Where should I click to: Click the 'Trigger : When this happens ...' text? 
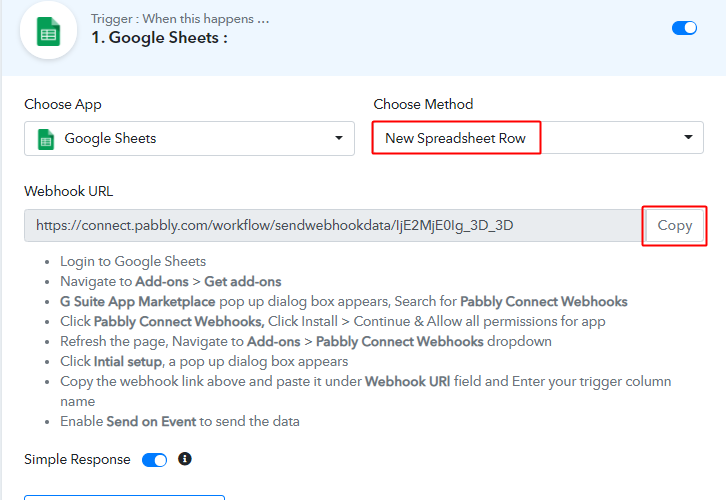pyautogui.click(x=180, y=19)
